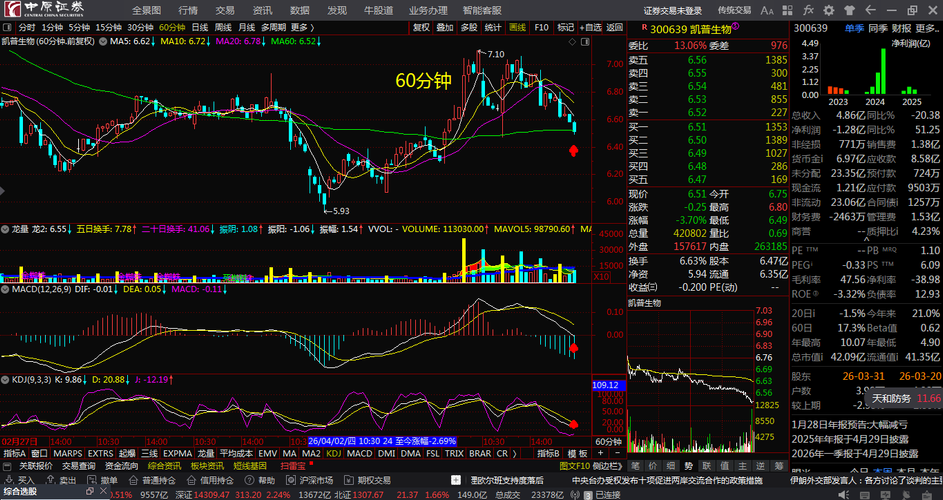This screenshot has height=500, width=943.
Task: Open the F10 company info button
Action: point(541,27)
